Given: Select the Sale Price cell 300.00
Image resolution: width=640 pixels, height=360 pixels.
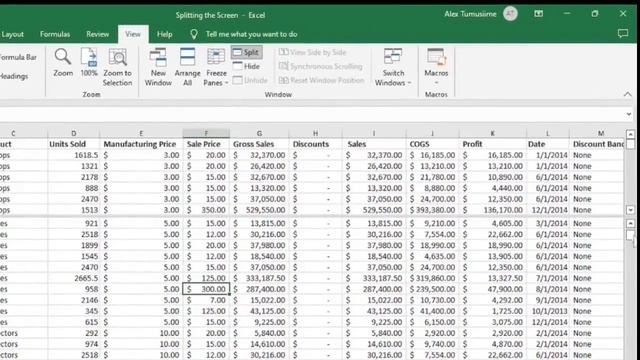Looking at the screenshot, I should click(x=206, y=289).
